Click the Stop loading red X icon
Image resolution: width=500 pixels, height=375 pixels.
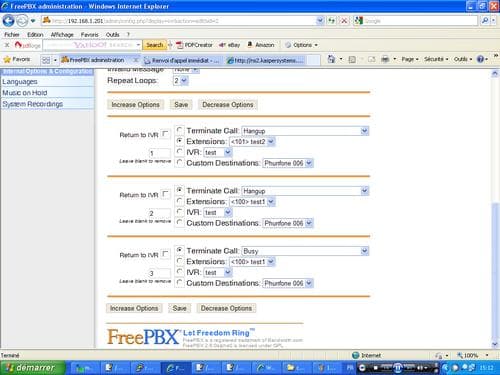[343, 21]
